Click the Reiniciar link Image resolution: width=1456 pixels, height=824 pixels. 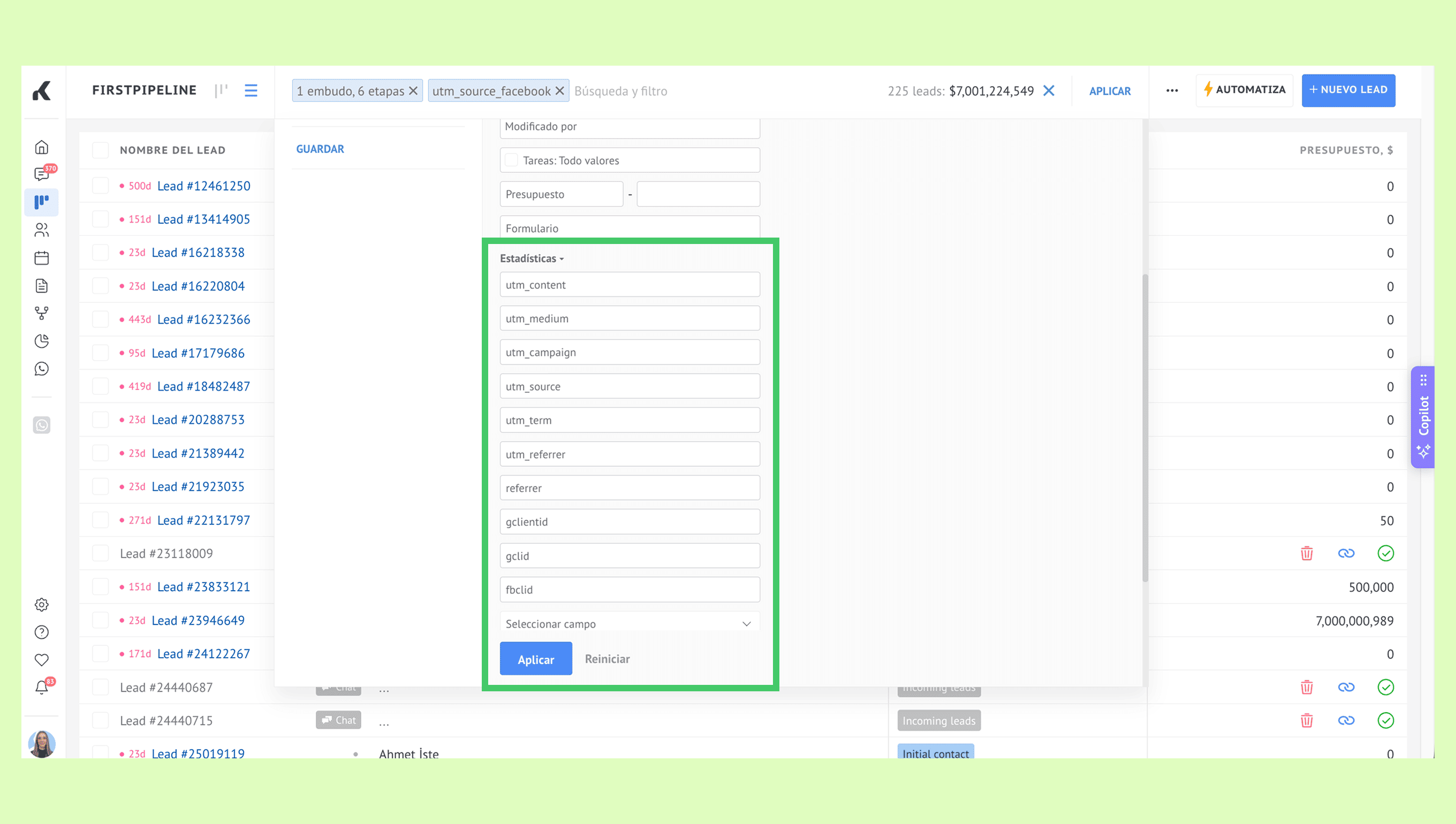607,659
